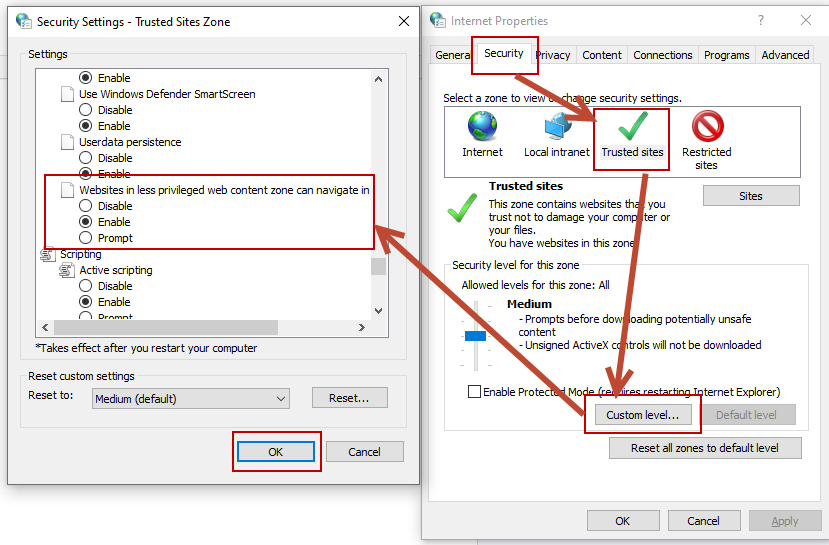Choose the Trusted sites checkmark icon
The height and width of the screenshot is (545, 829).
[x=632, y=126]
